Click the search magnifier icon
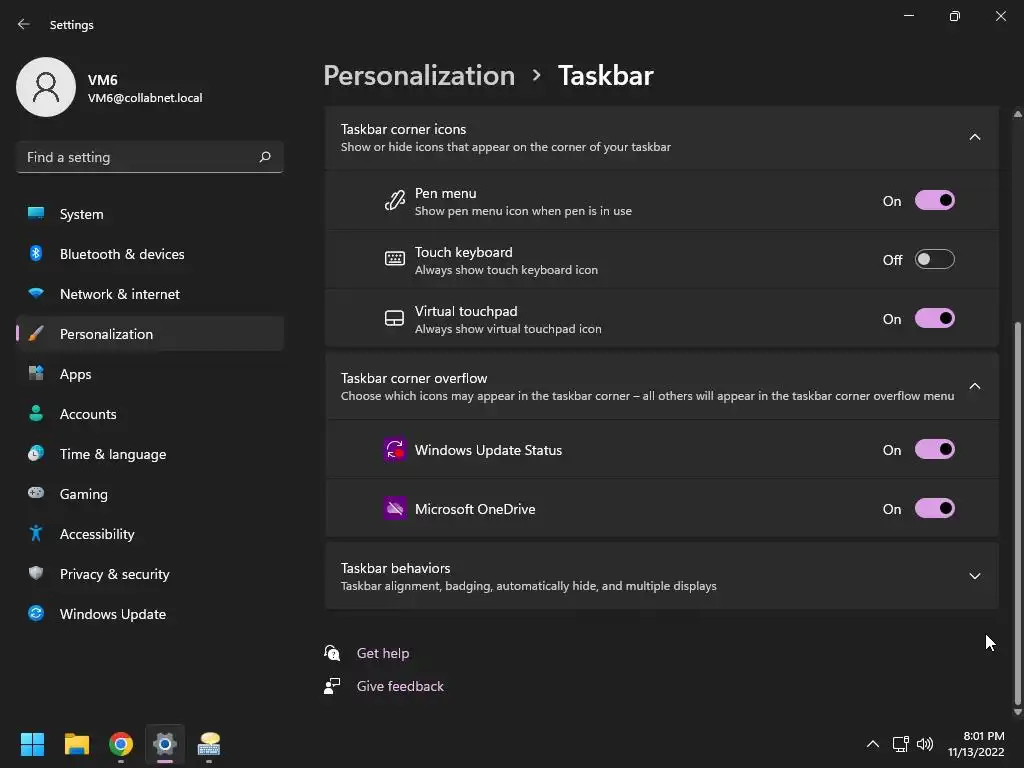The width and height of the screenshot is (1024, 768). [265, 157]
